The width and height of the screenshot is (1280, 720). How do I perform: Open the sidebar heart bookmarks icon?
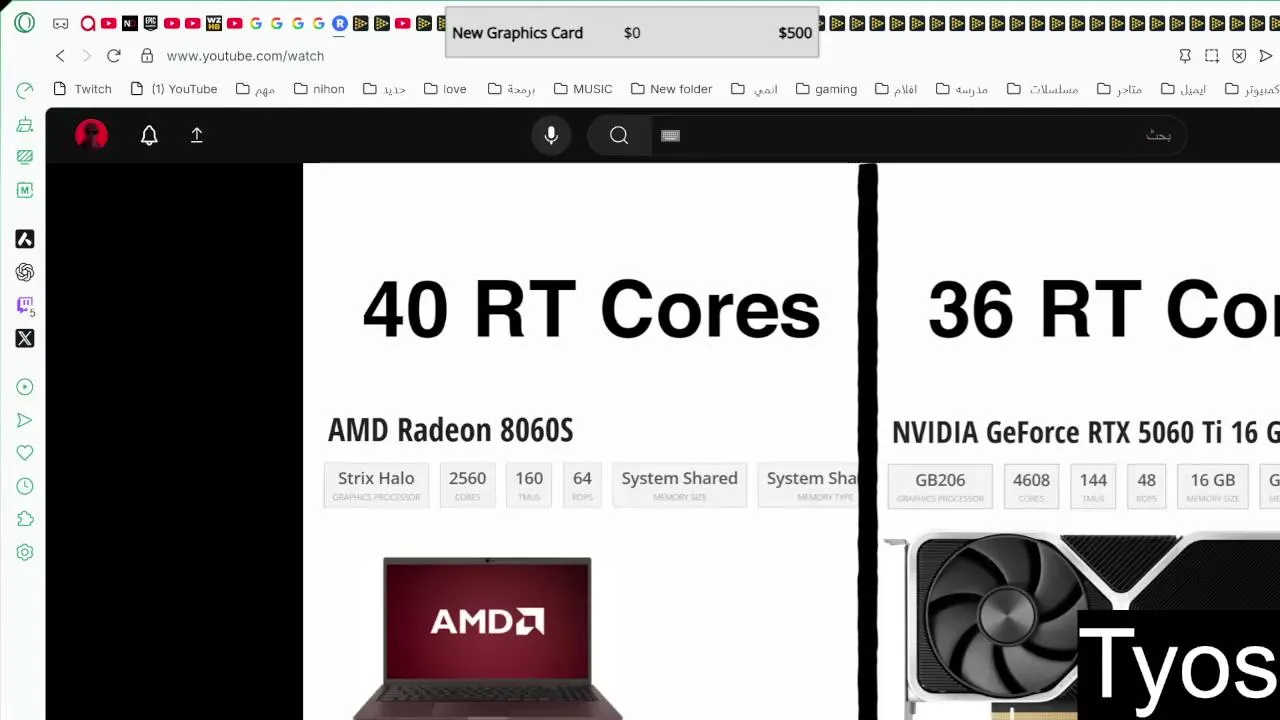click(x=25, y=453)
